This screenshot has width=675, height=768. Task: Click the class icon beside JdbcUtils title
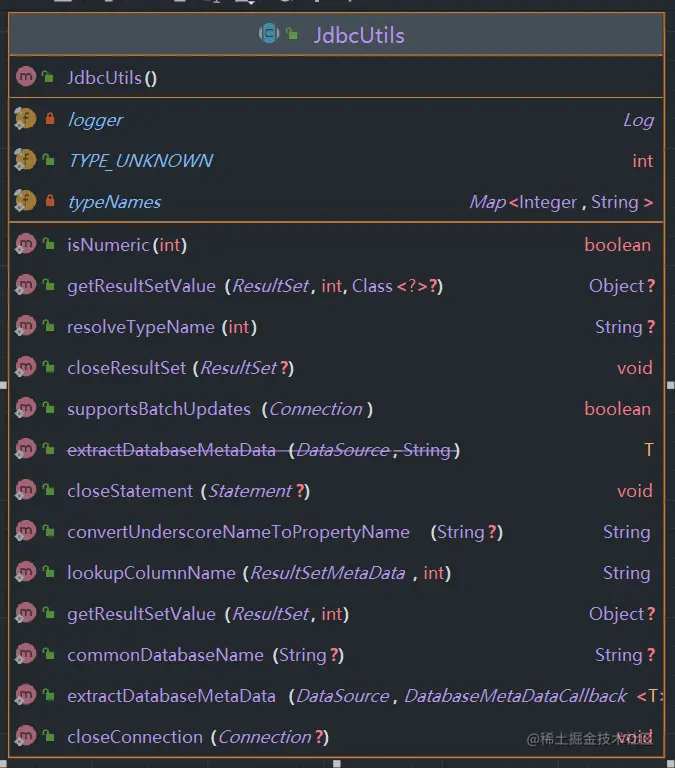click(x=269, y=35)
